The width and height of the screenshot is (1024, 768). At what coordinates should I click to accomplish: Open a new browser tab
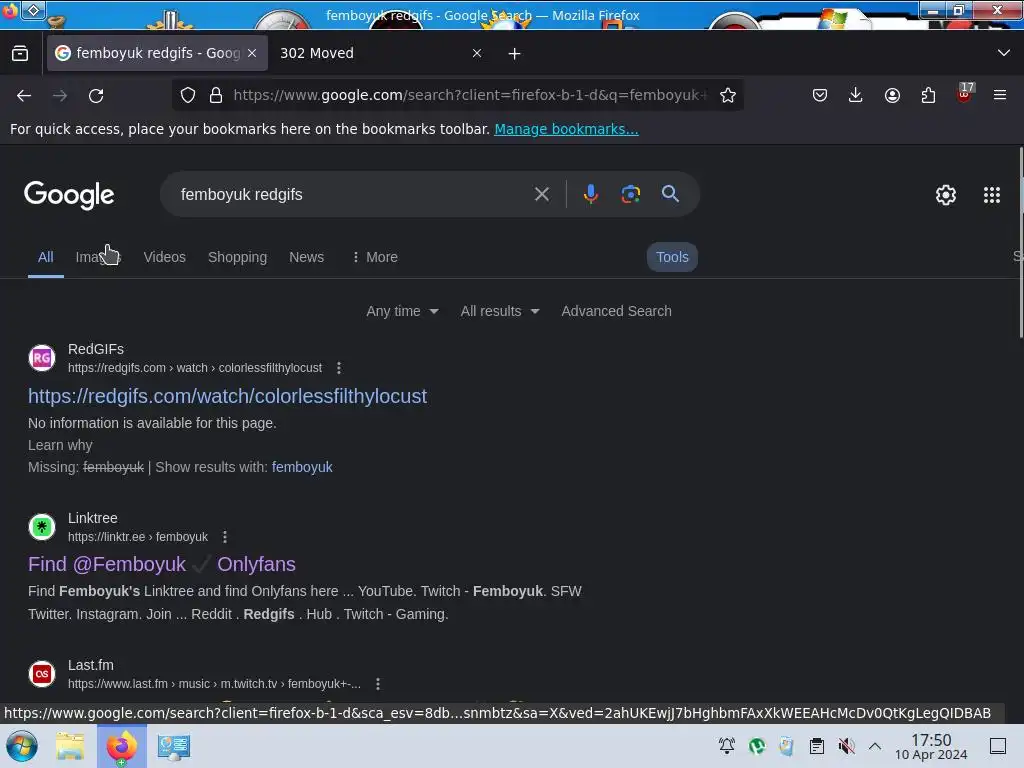point(515,54)
